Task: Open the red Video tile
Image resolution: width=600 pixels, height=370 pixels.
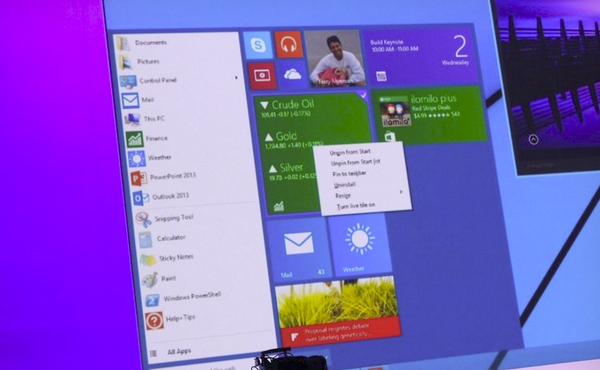Action: 262,76
